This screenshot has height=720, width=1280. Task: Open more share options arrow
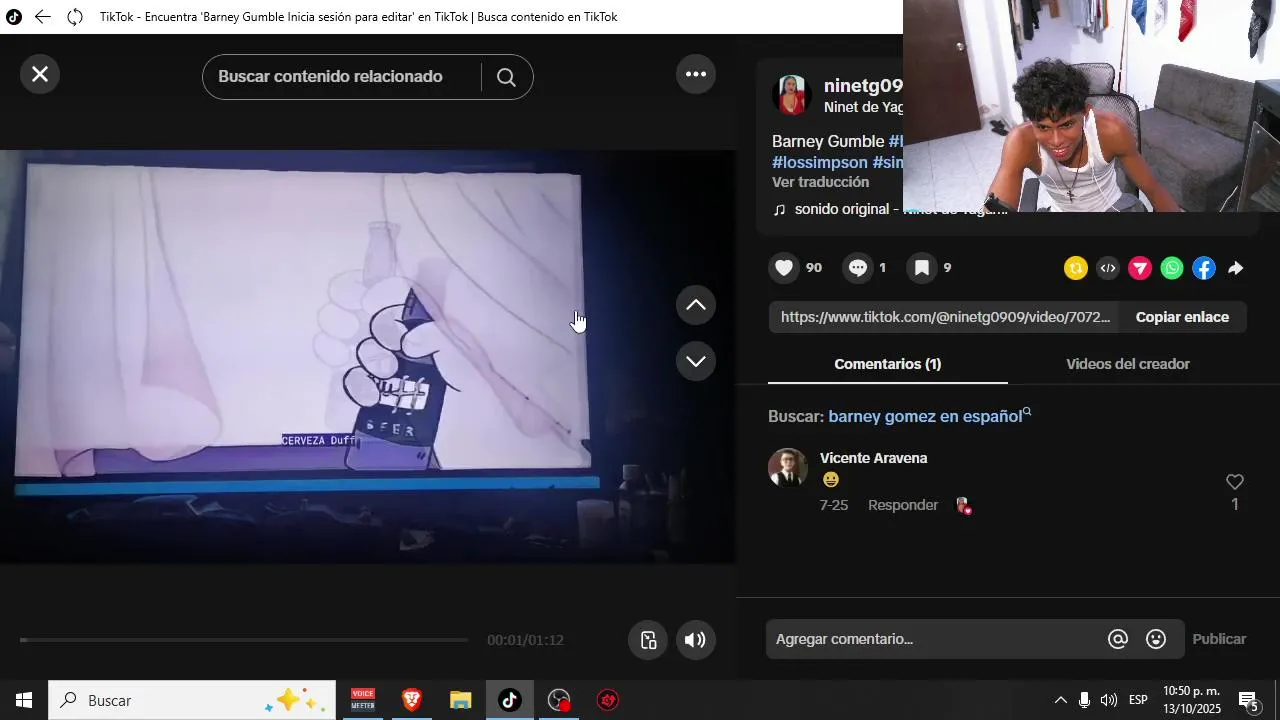(x=1236, y=268)
